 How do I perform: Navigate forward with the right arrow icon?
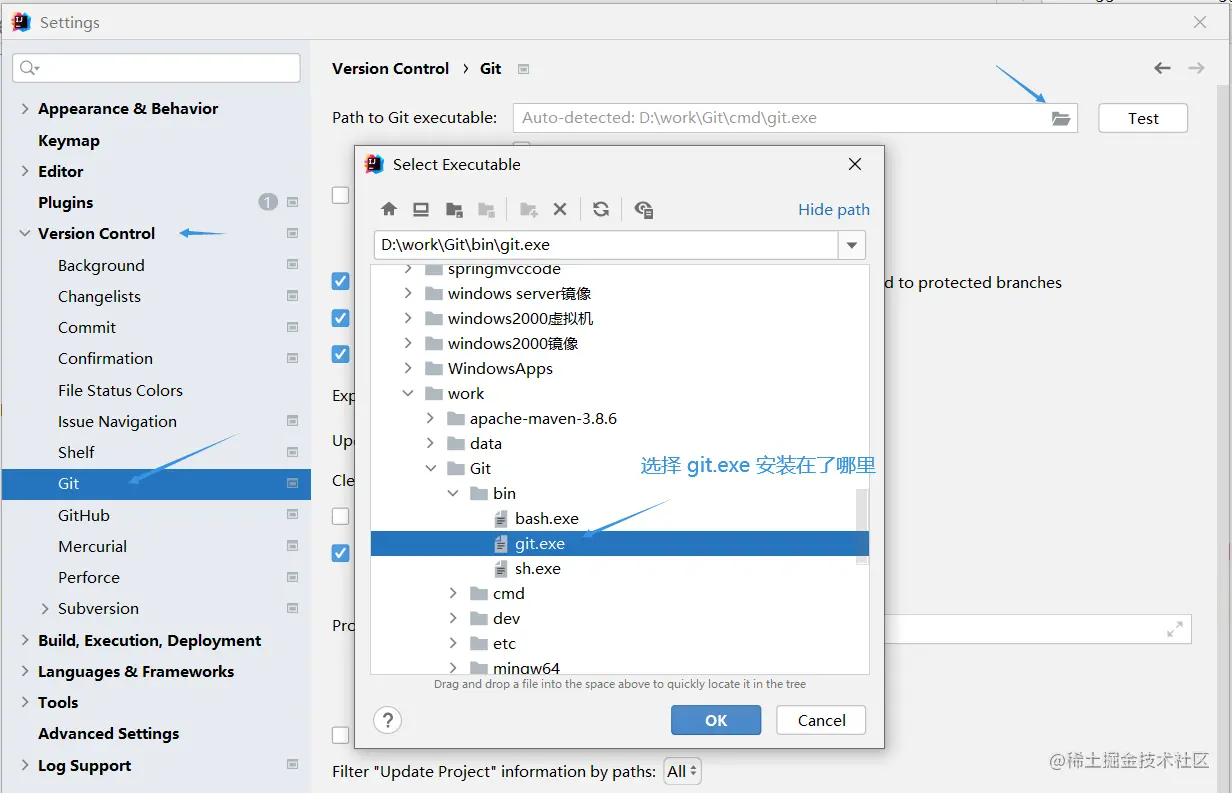[x=1196, y=68]
